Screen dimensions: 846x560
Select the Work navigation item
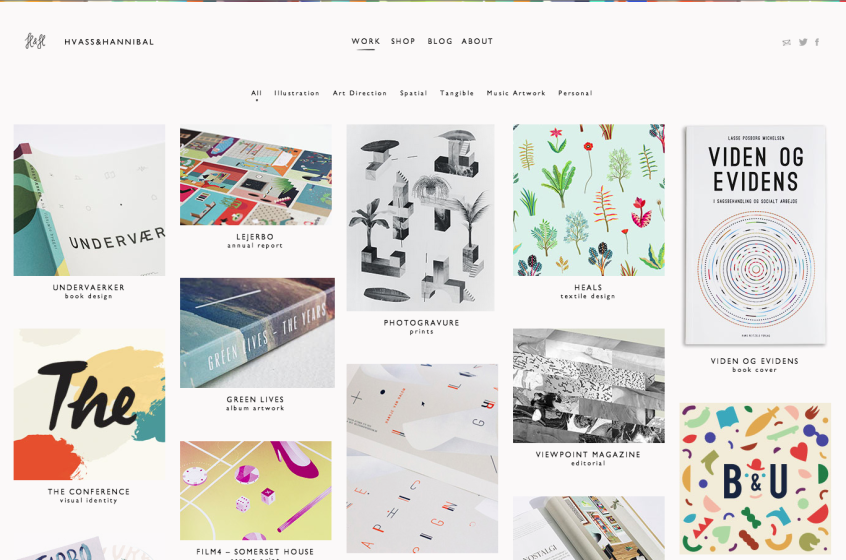tap(366, 41)
